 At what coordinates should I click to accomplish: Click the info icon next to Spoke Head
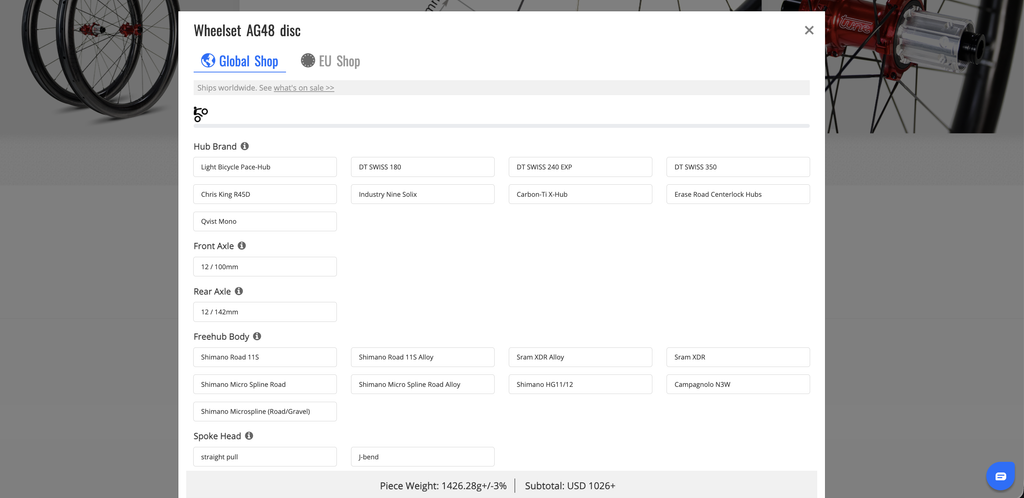click(x=249, y=436)
